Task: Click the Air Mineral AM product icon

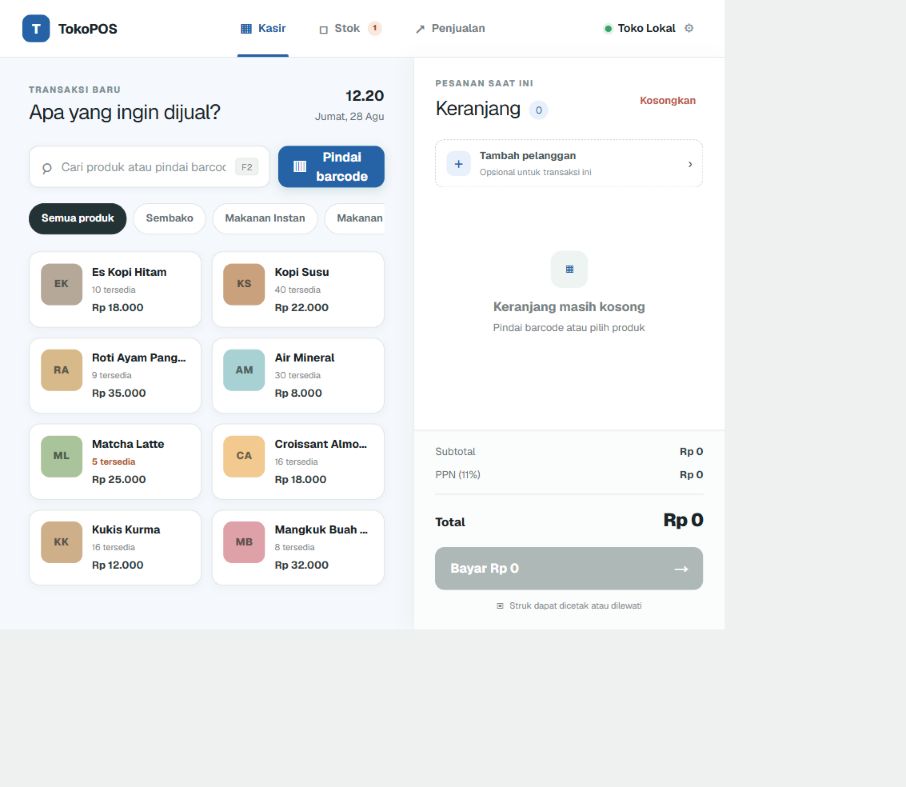Action: point(244,370)
